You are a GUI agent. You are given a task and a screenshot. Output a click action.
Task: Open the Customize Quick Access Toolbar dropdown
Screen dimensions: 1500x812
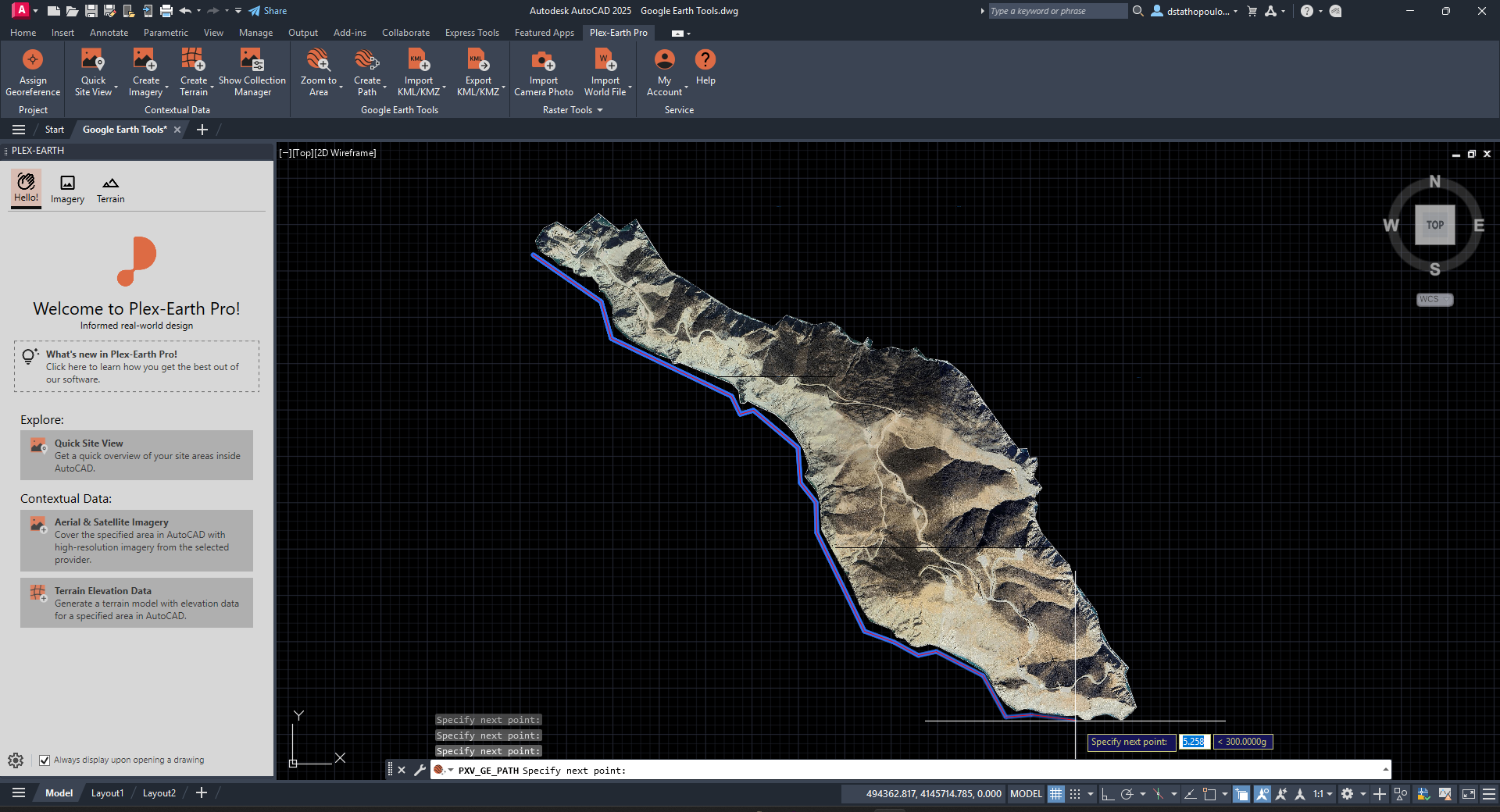[x=238, y=11]
